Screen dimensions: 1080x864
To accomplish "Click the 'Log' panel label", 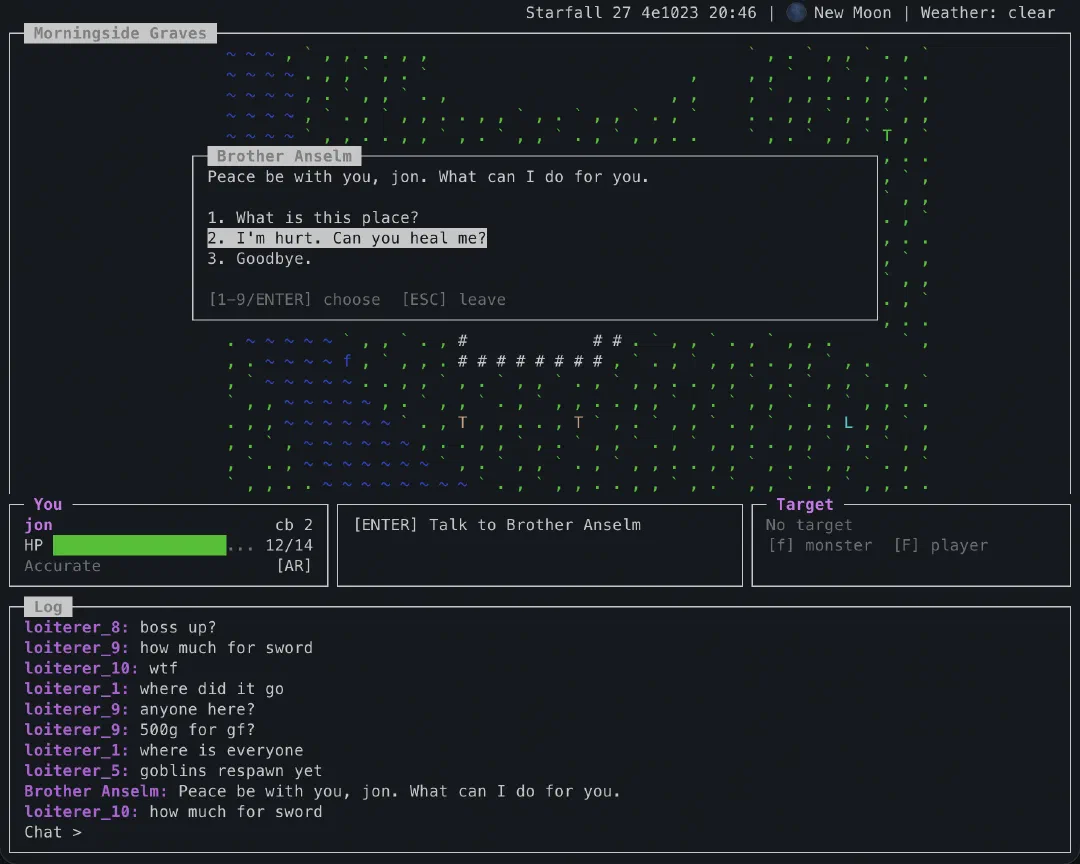I will (x=48, y=607).
